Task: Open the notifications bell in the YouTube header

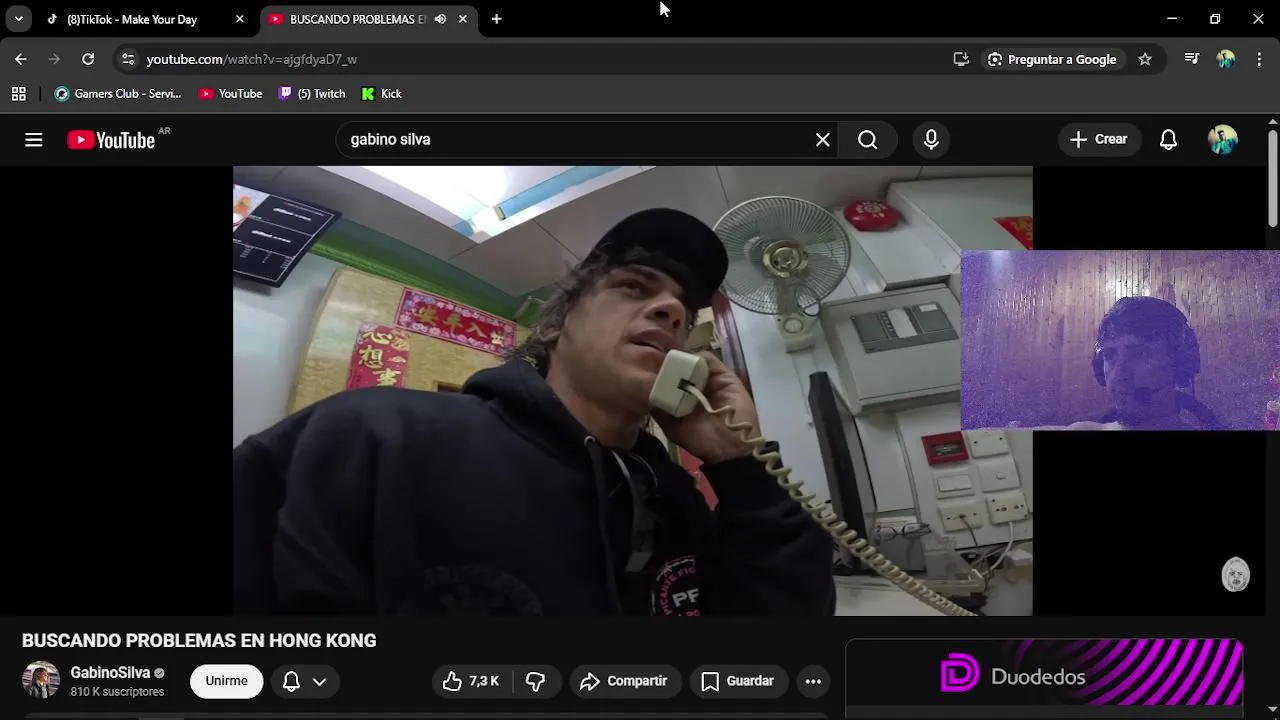Action: 1168,140
